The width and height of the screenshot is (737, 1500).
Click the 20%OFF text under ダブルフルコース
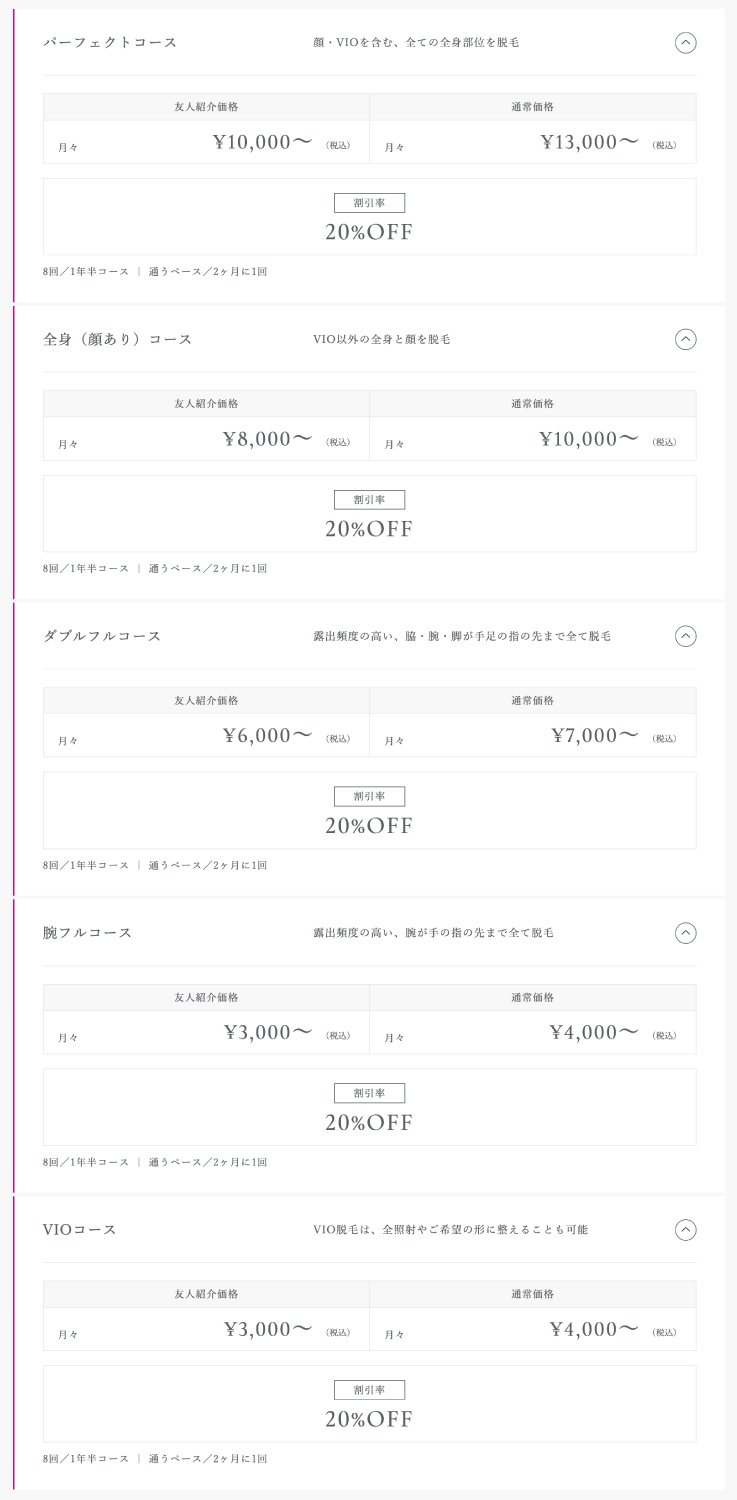[x=369, y=826]
